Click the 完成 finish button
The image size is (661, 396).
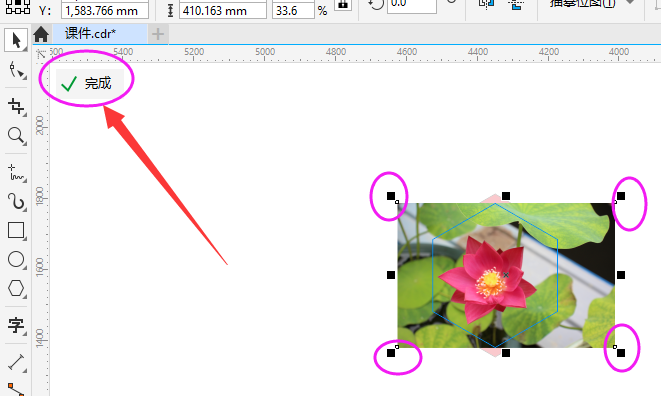(x=90, y=84)
